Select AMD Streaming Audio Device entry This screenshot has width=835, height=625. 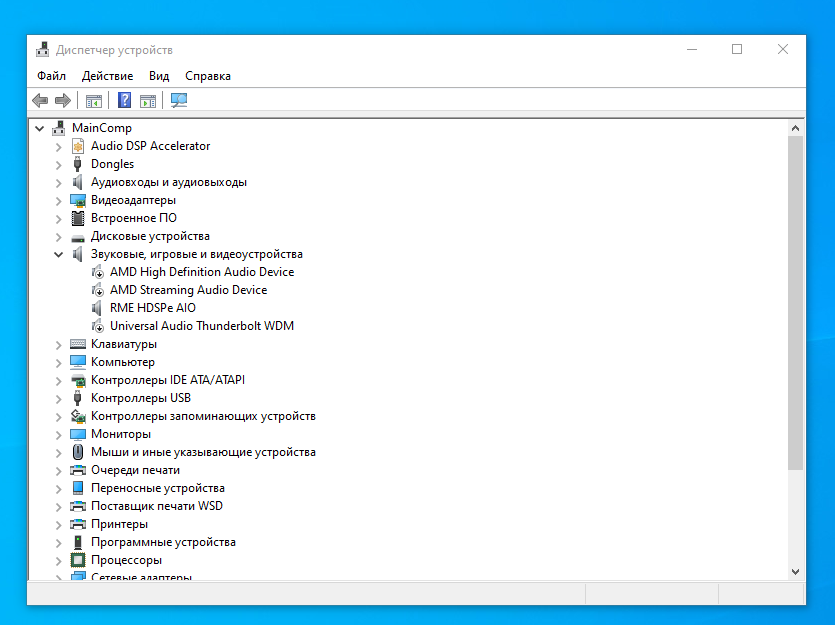[189, 290]
